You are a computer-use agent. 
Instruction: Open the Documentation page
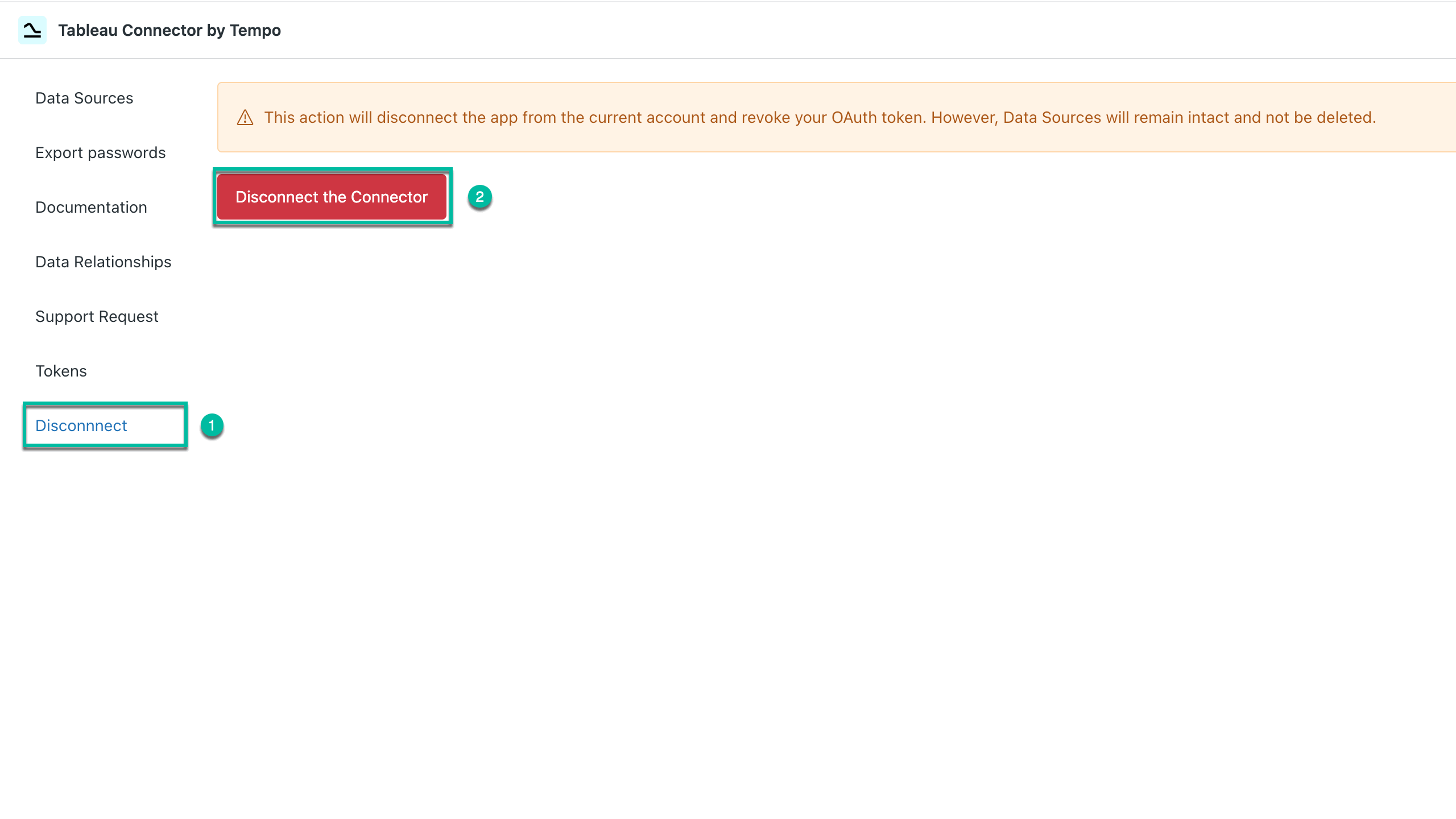[91, 207]
